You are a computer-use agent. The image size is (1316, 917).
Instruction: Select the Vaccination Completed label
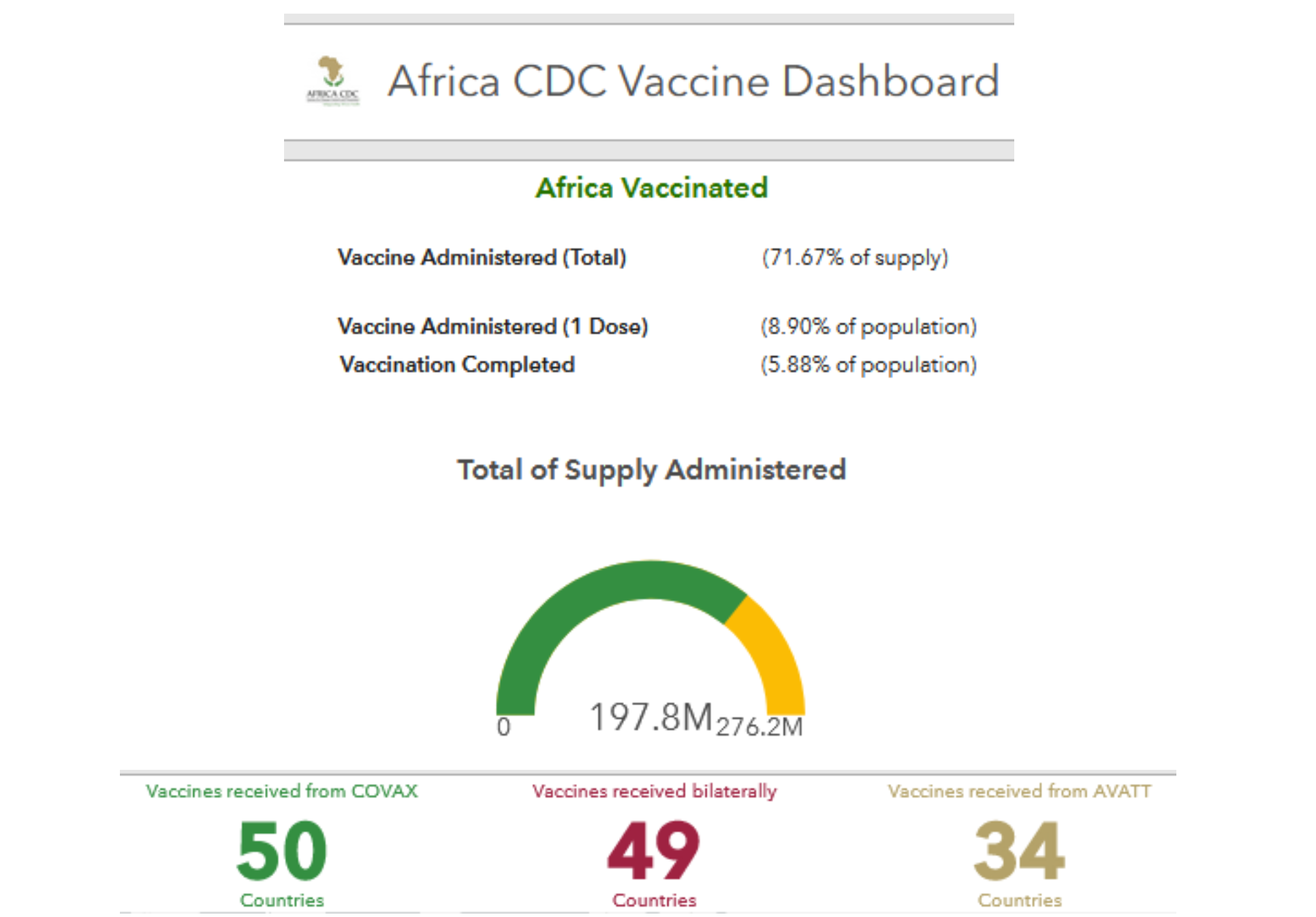point(457,364)
